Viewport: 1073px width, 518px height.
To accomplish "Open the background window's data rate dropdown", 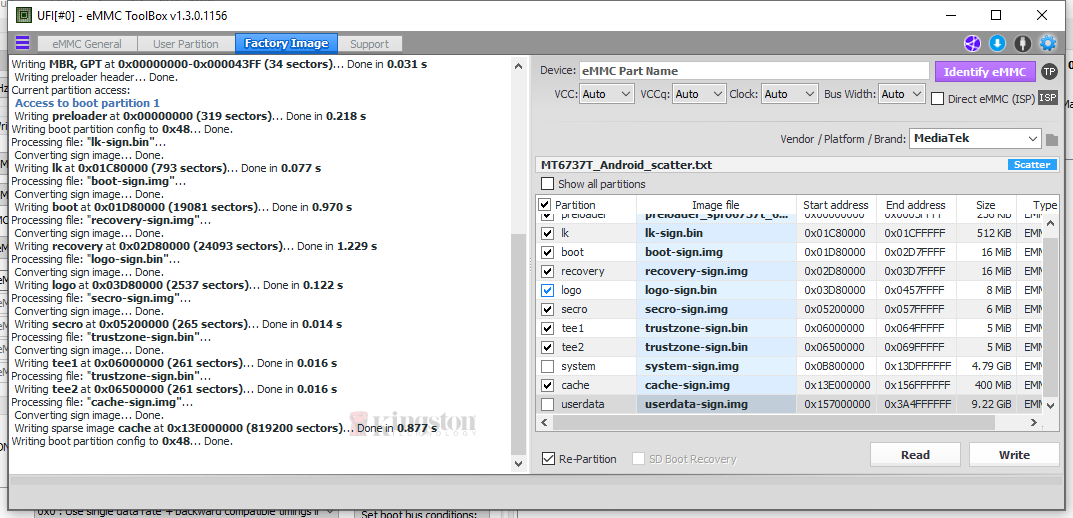I will [x=185, y=511].
